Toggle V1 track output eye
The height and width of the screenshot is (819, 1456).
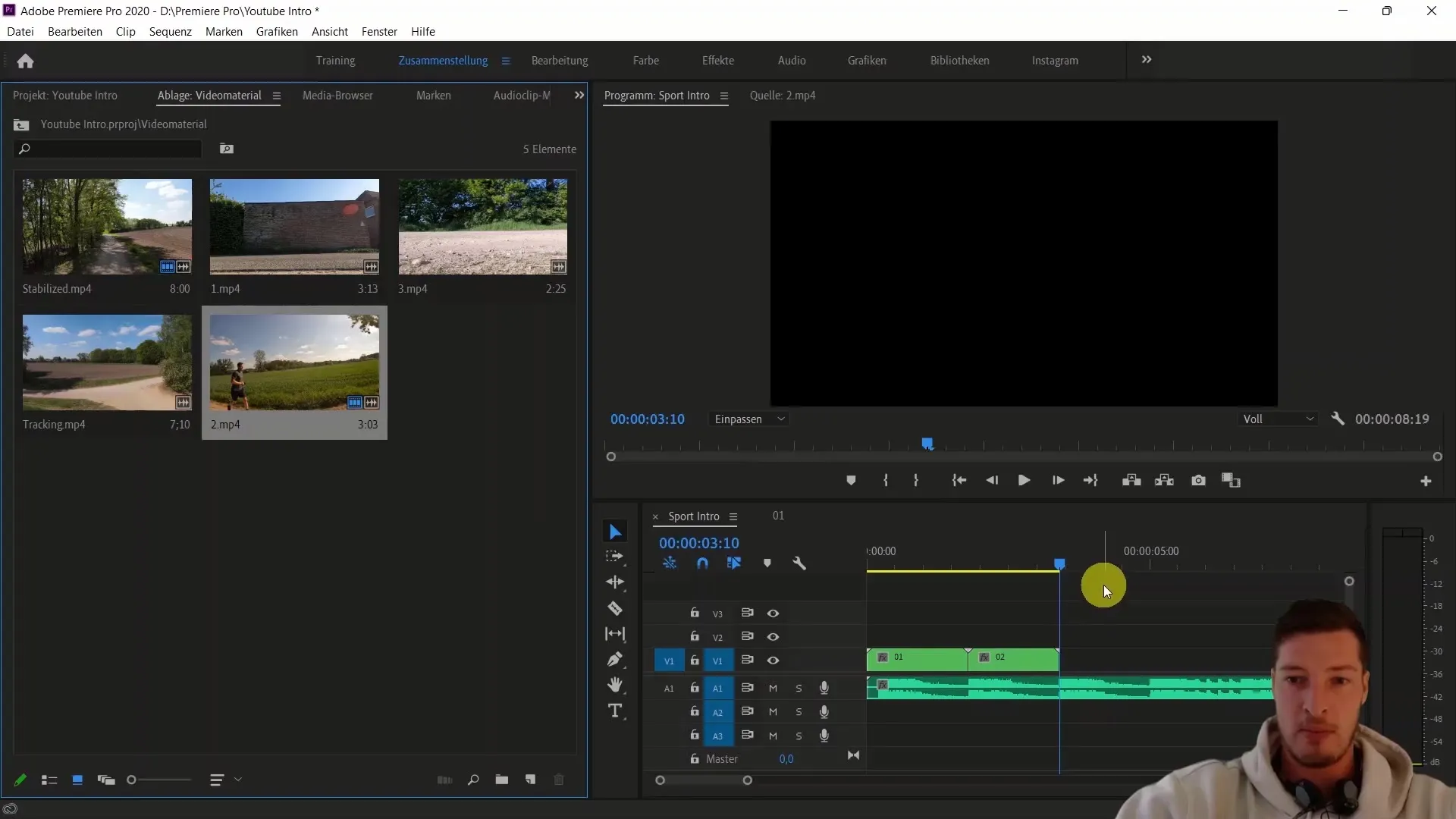[x=773, y=661]
